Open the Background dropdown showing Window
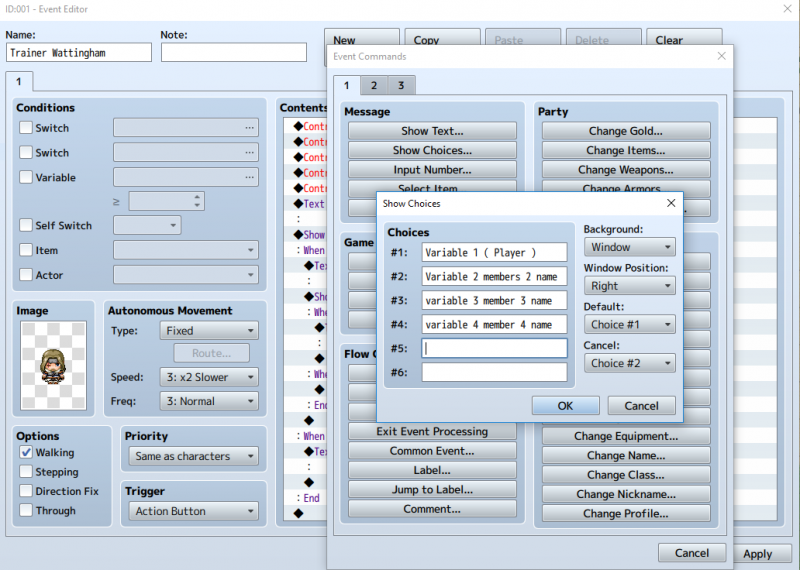 click(630, 247)
